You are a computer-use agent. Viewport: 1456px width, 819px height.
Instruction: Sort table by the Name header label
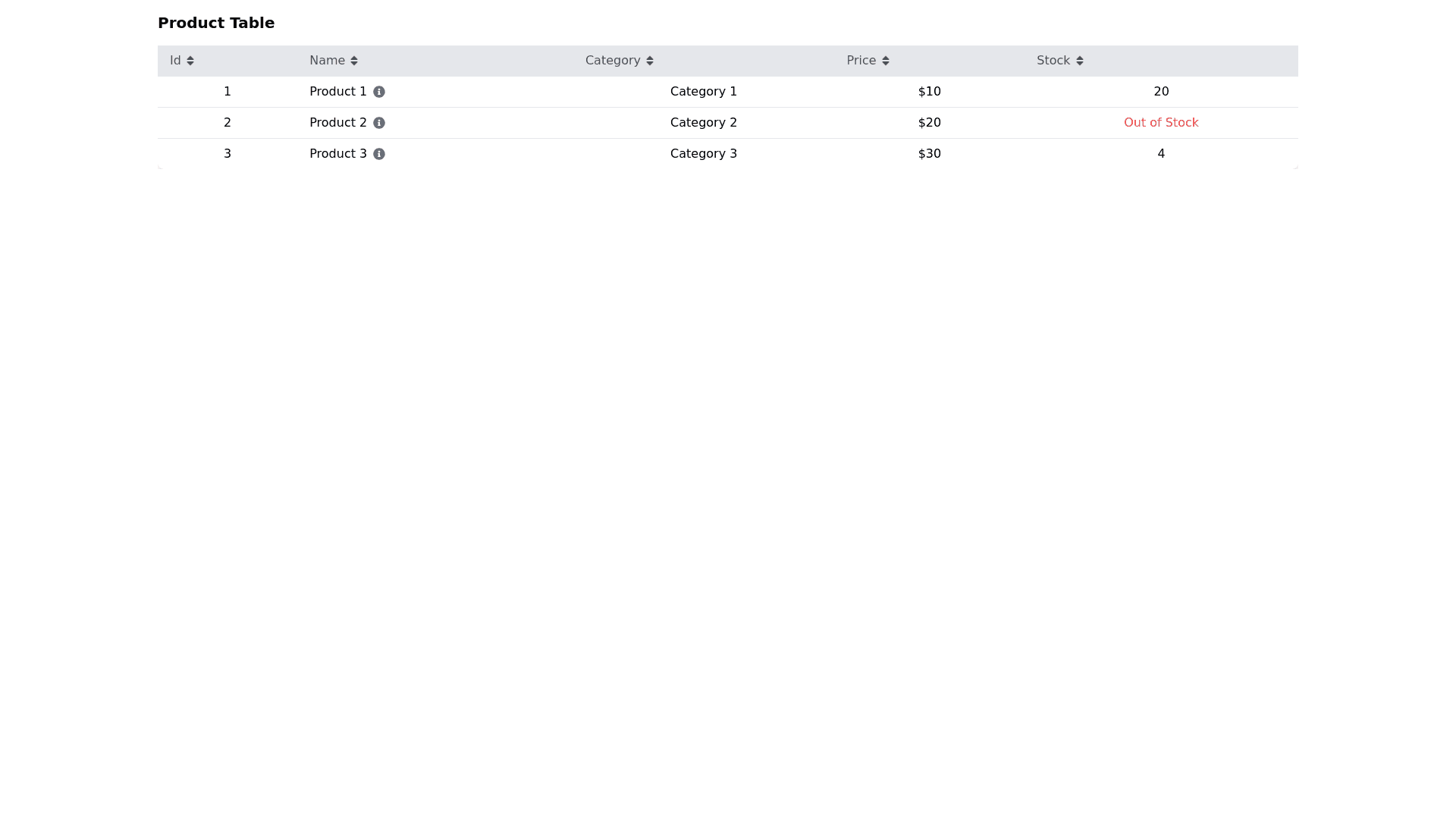tap(327, 61)
